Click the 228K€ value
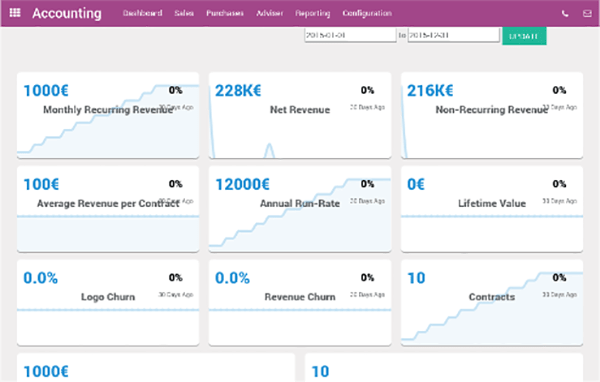 pyautogui.click(x=238, y=91)
